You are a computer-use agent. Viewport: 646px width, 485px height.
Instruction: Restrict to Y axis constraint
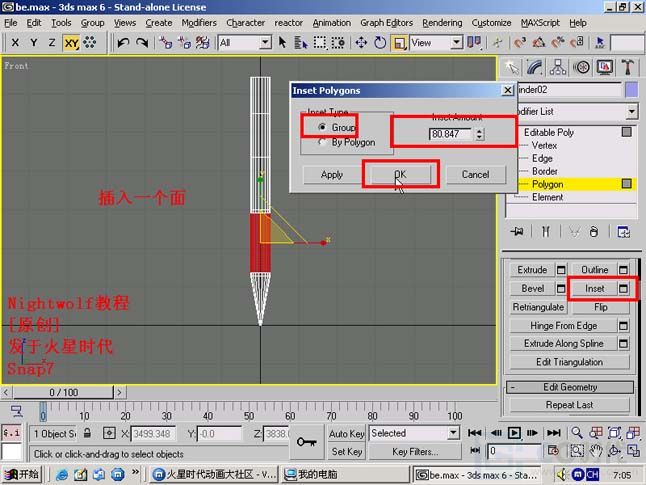click(x=34, y=42)
